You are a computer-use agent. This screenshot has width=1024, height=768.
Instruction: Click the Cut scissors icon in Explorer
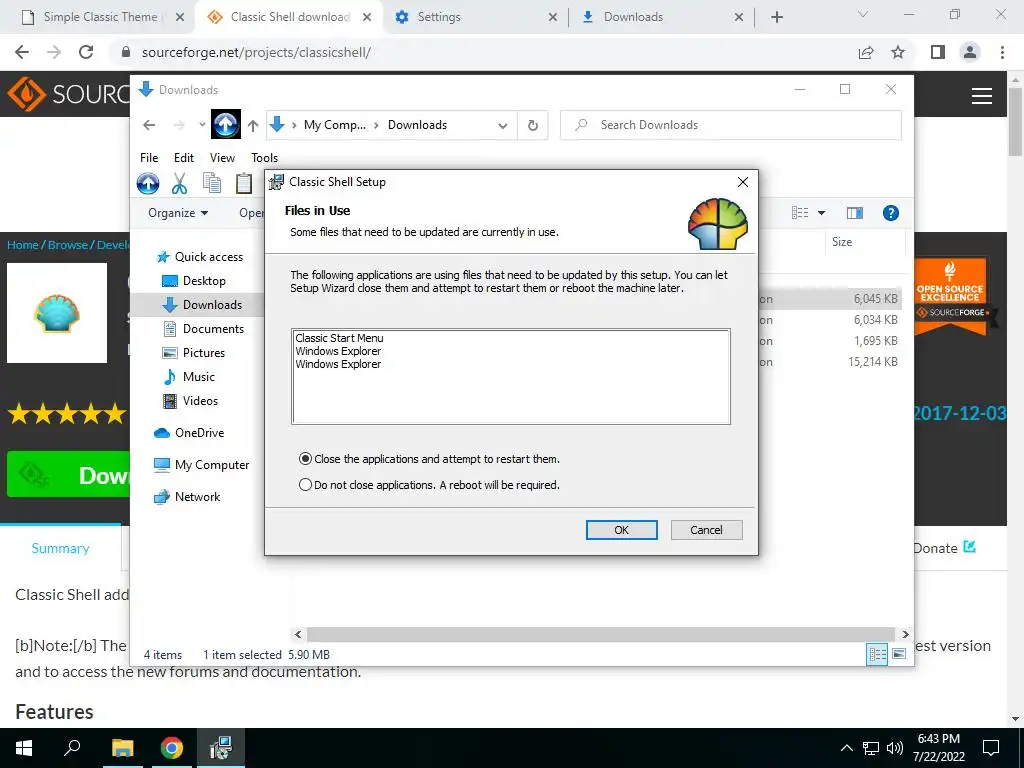pos(180,184)
